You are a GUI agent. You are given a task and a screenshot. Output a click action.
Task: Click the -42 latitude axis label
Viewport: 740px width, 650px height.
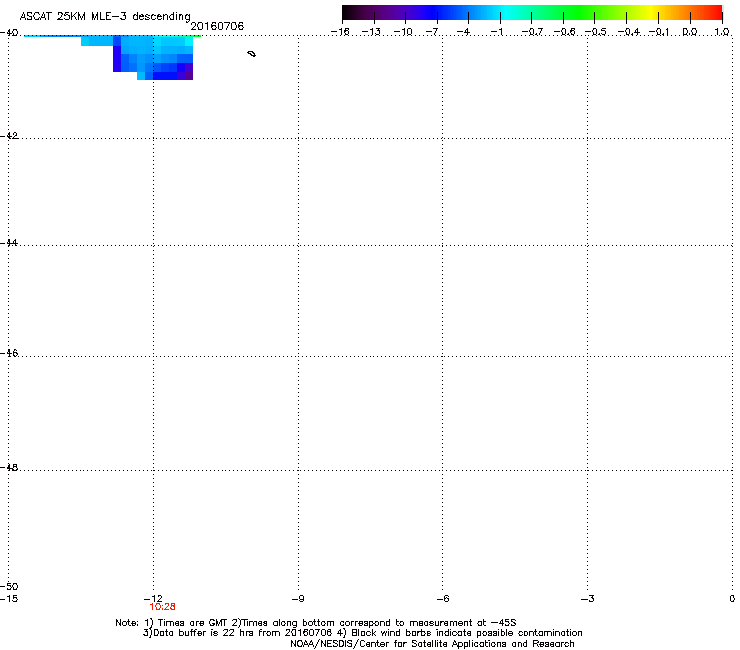click(x=9, y=136)
